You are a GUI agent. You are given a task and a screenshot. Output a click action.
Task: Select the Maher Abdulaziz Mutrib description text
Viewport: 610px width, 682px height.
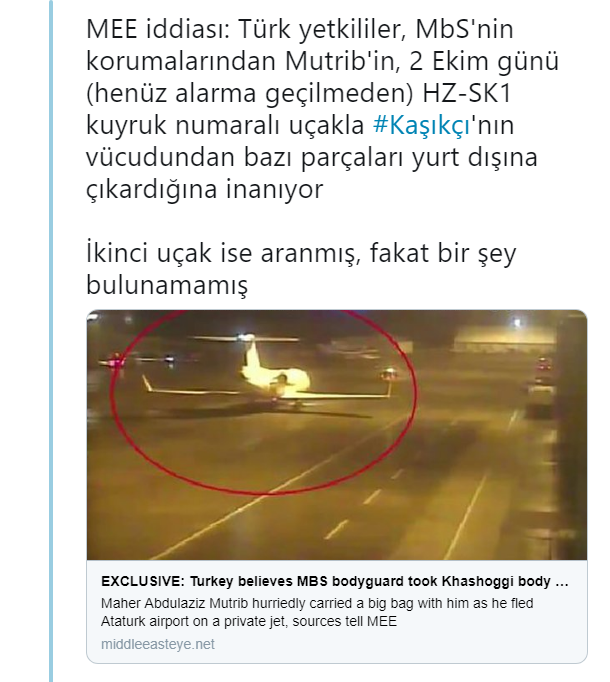317,612
